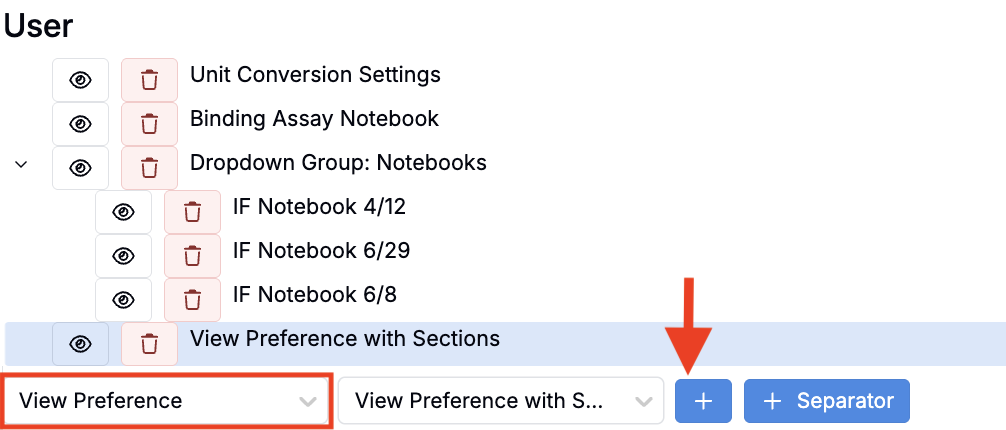Viewport: 1006px width, 430px height.
Task: Toggle visibility of Dropdown Group: Notebooks
Action: click(x=80, y=168)
